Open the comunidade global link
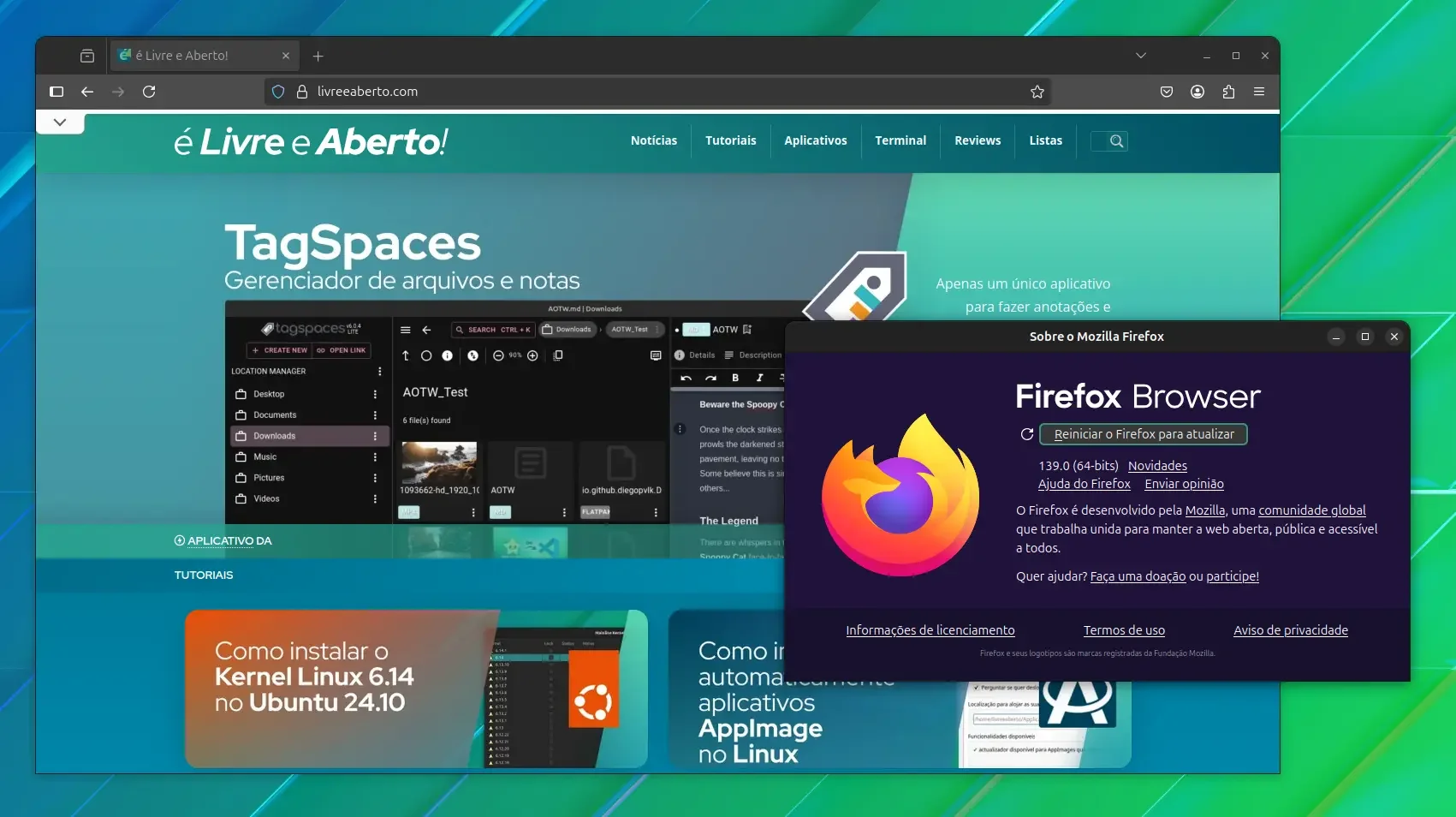The image size is (1456, 817). (1311, 510)
